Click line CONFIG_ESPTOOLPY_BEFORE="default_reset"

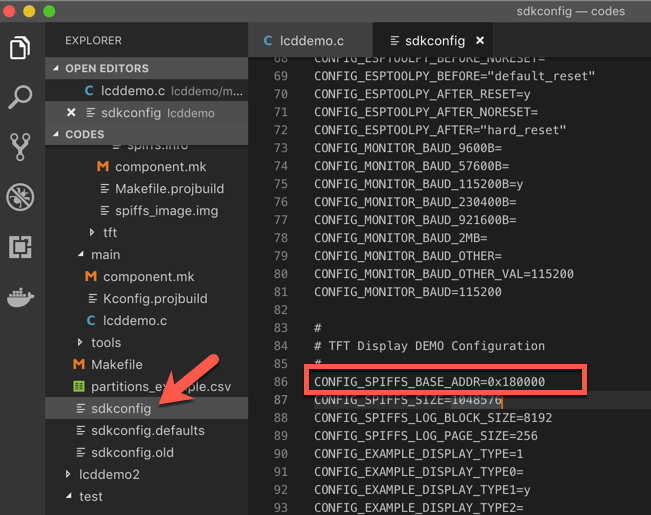point(455,76)
